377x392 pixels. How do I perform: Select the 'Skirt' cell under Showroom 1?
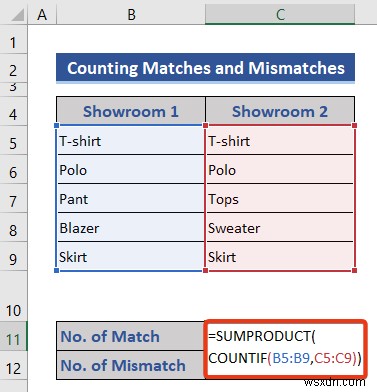click(131, 256)
